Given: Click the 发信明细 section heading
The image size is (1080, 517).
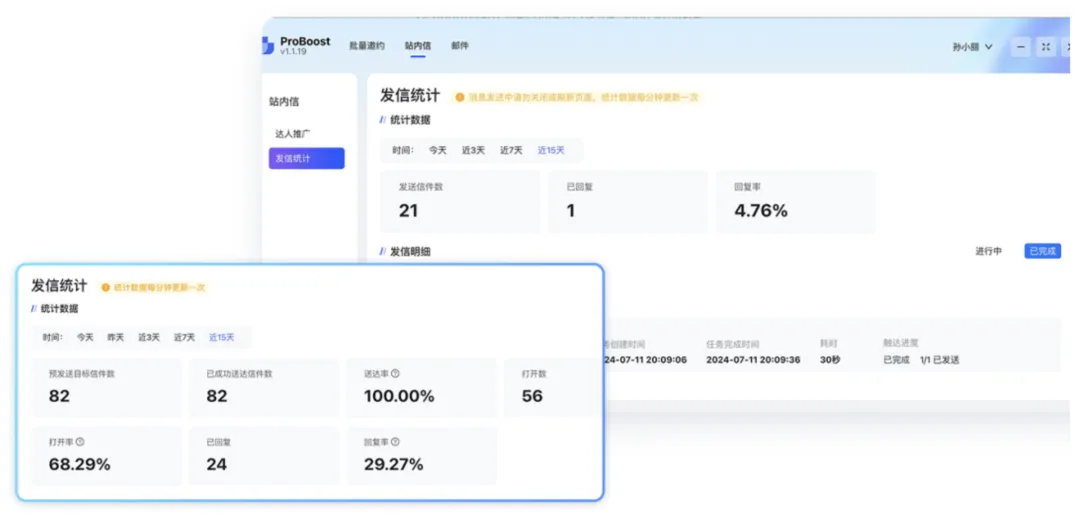Looking at the screenshot, I should pyautogui.click(x=411, y=251).
